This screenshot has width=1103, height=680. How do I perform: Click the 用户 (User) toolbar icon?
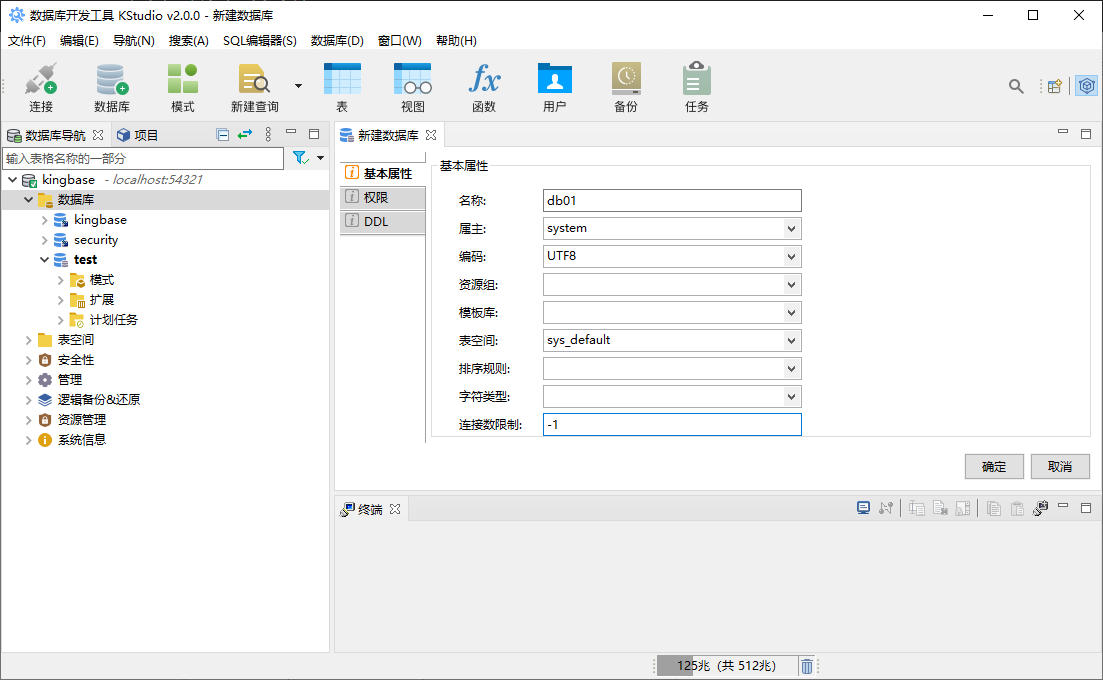tap(554, 80)
